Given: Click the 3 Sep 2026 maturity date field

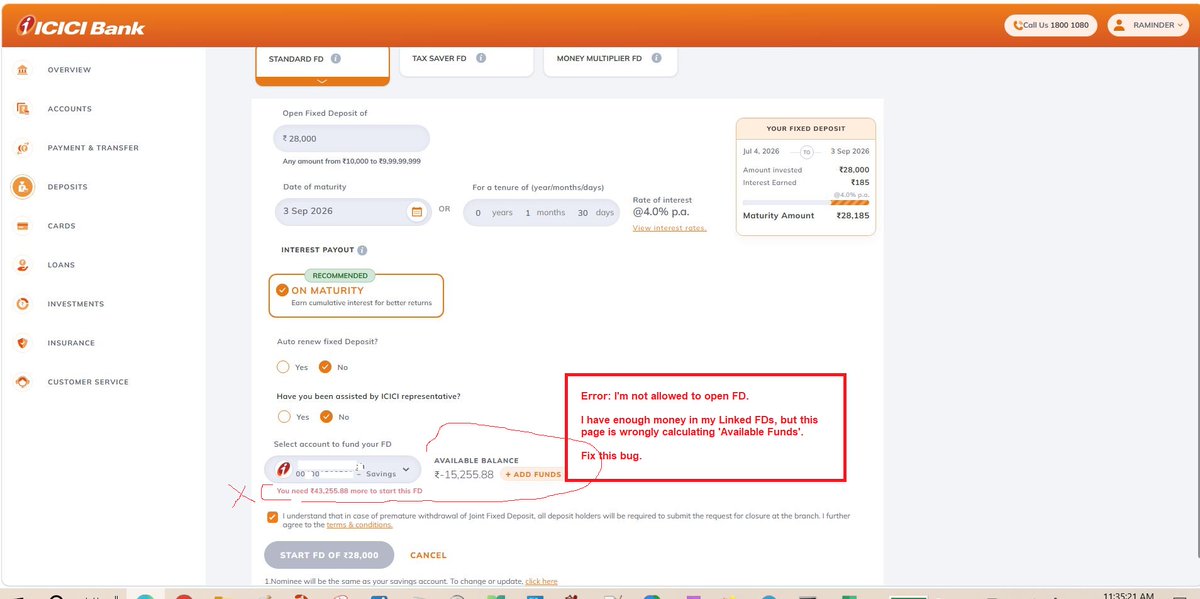Looking at the screenshot, I should (x=354, y=211).
